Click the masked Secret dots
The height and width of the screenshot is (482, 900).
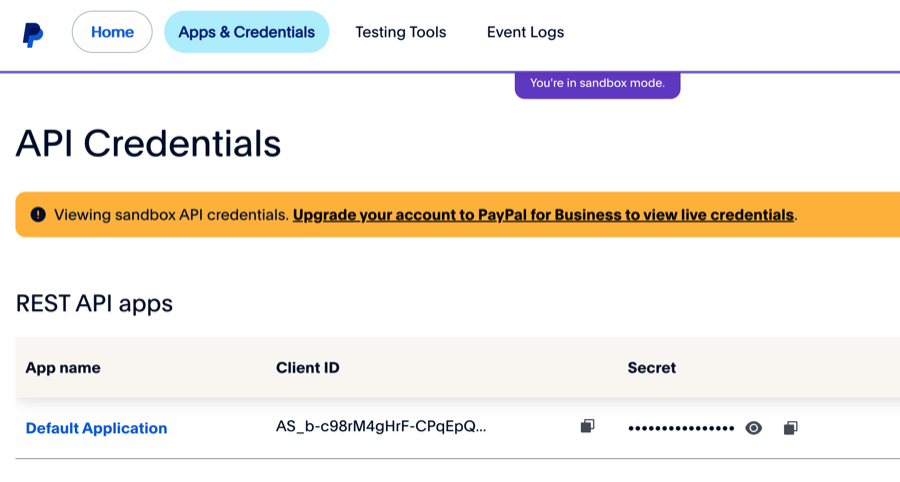(x=681, y=428)
